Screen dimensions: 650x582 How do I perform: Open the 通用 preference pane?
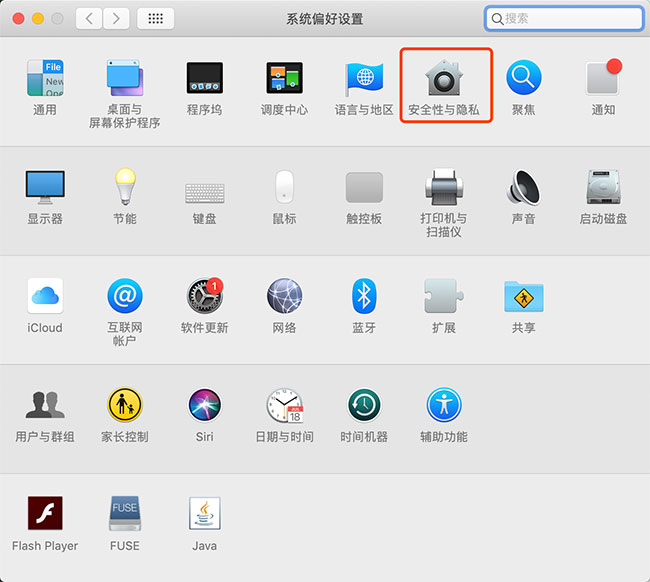coord(45,80)
